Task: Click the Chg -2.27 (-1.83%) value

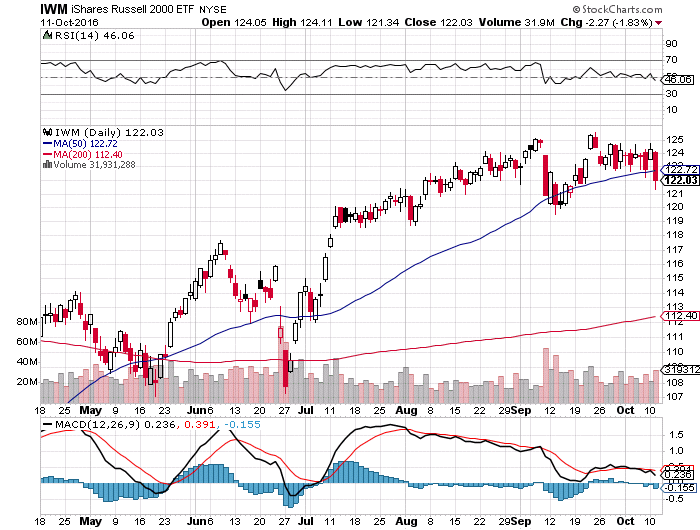Action: (x=607, y=22)
